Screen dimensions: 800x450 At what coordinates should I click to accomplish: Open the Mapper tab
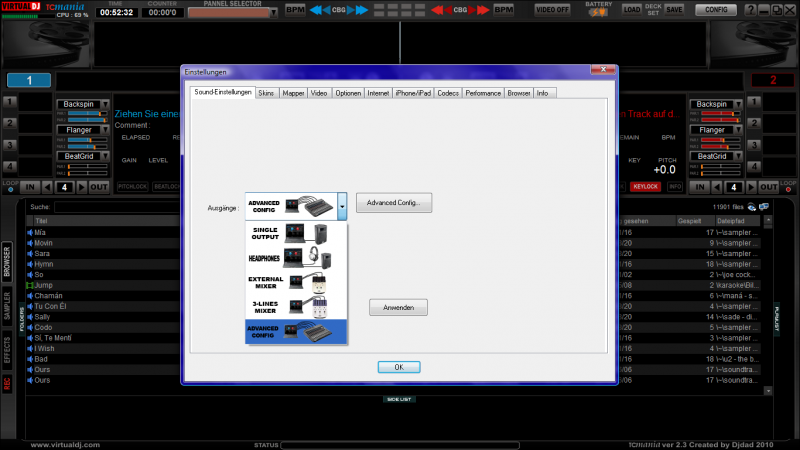293,93
